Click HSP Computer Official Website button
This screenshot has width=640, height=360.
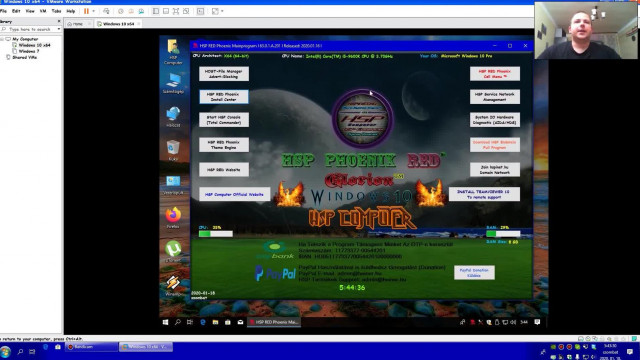pos(234,194)
